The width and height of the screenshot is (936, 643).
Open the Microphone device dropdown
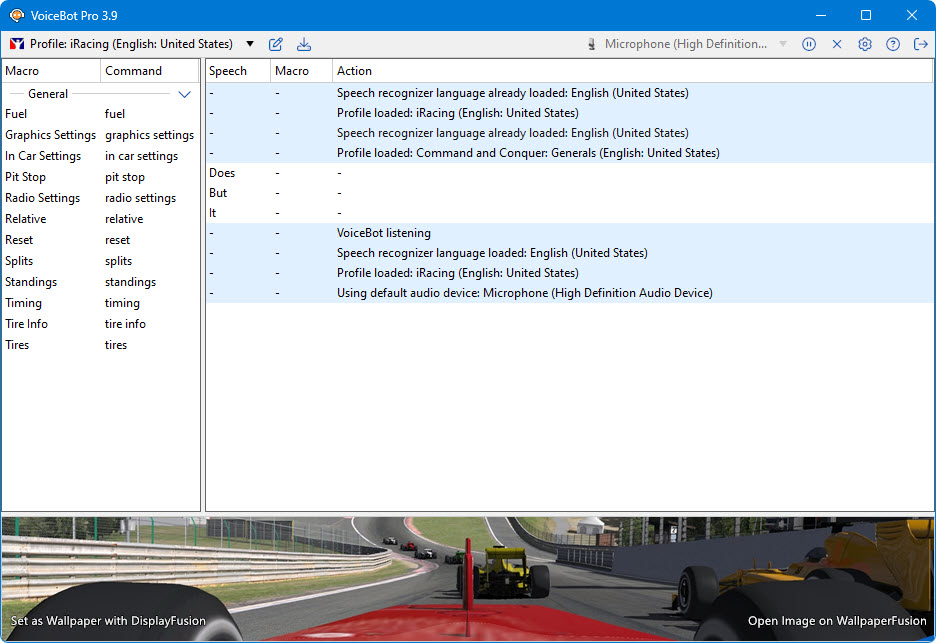783,44
